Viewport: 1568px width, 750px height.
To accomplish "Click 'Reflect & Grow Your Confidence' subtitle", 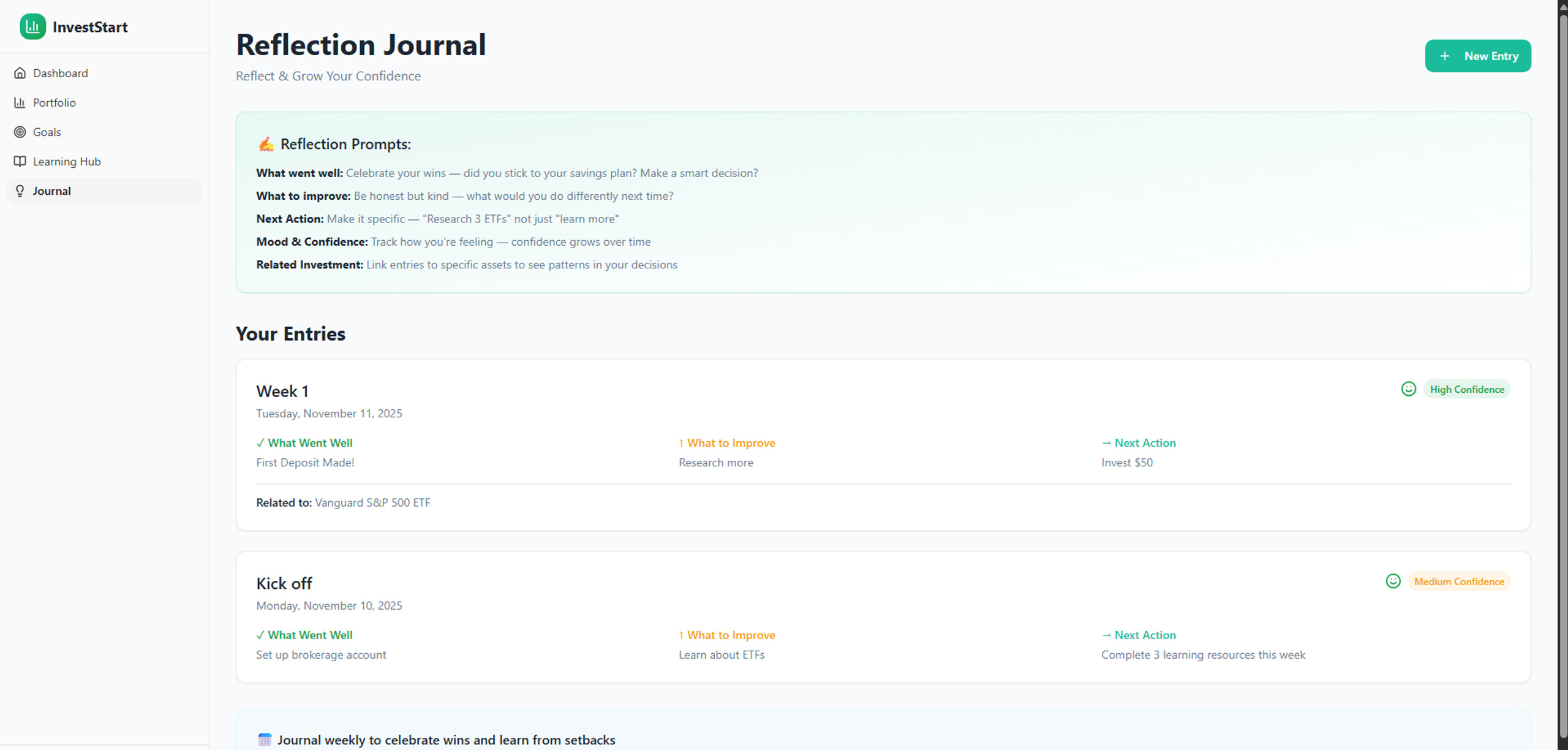I will pyautogui.click(x=328, y=76).
